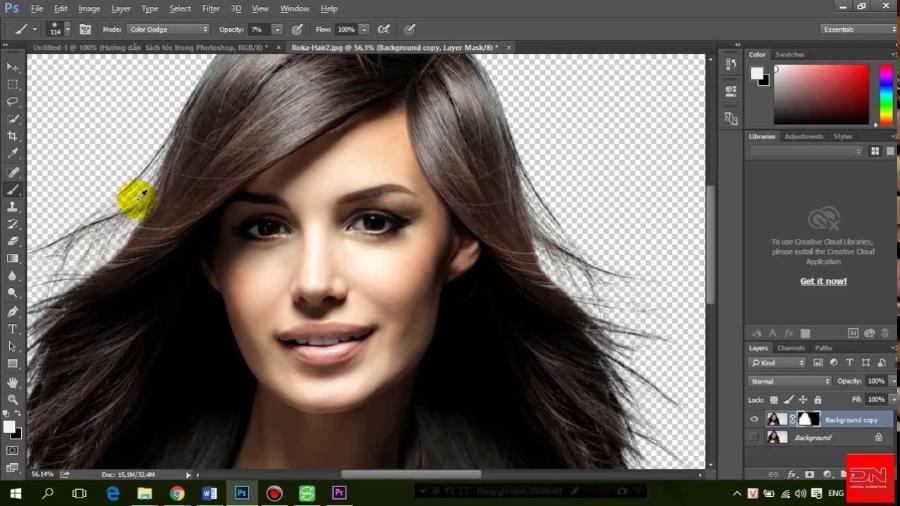Open the Essentials workspace dropdown
The image size is (900, 506).
point(857,29)
